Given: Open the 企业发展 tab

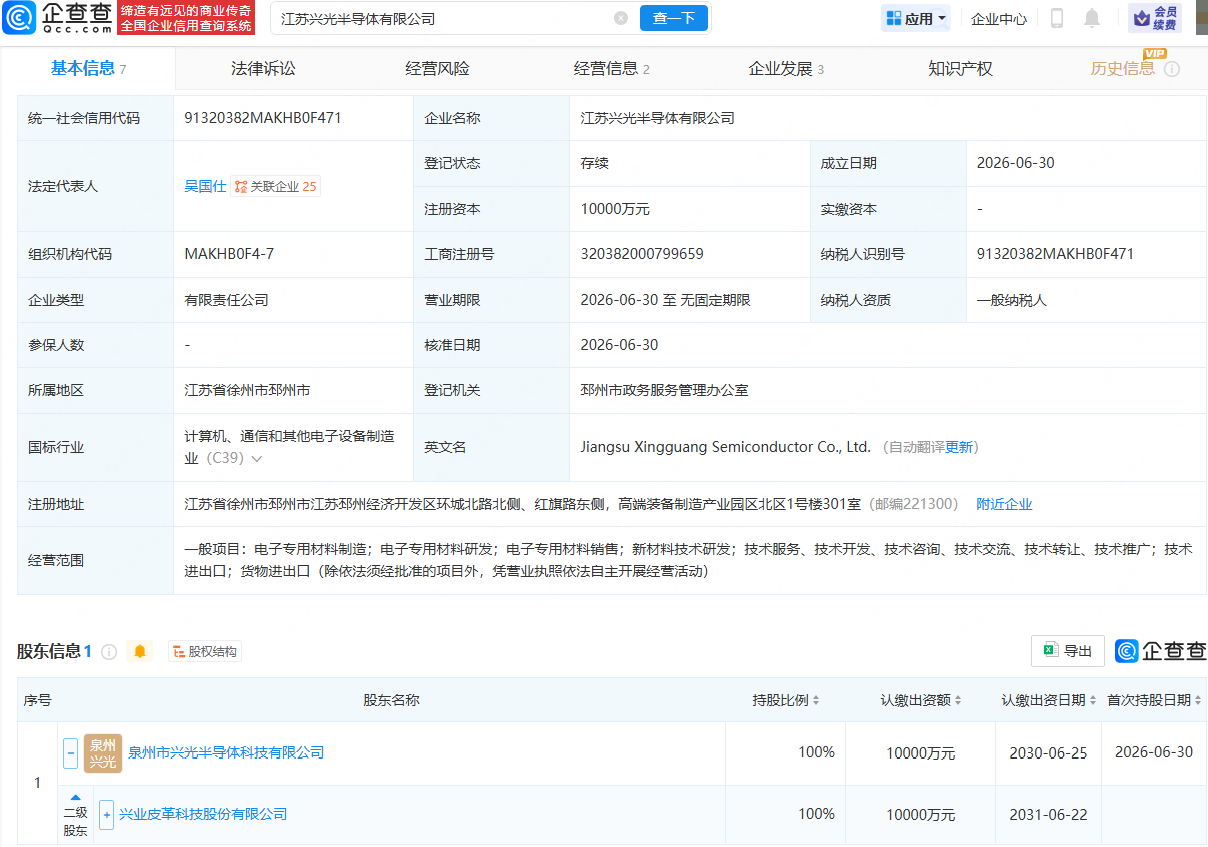Looking at the screenshot, I should tap(786, 68).
